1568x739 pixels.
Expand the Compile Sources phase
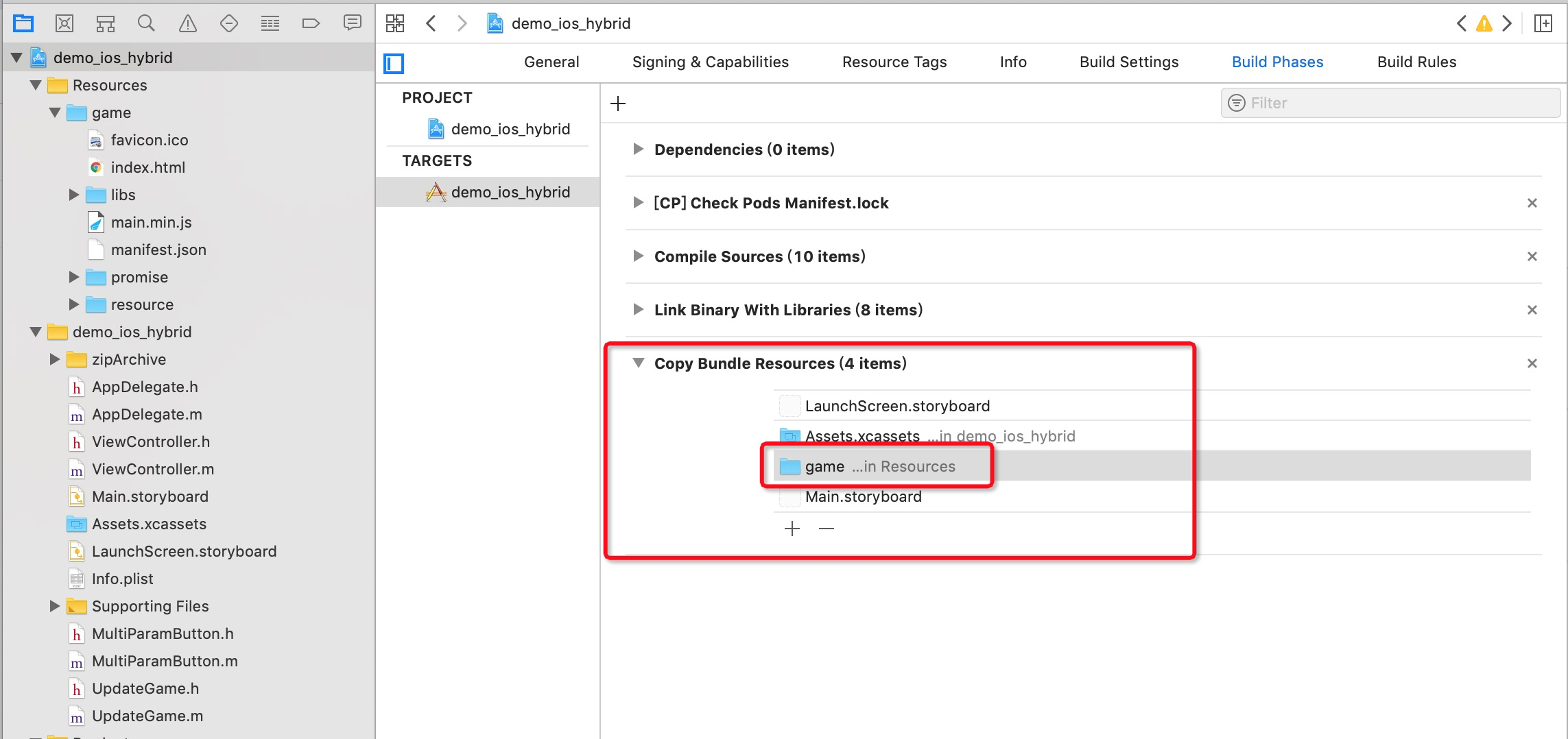coord(639,256)
